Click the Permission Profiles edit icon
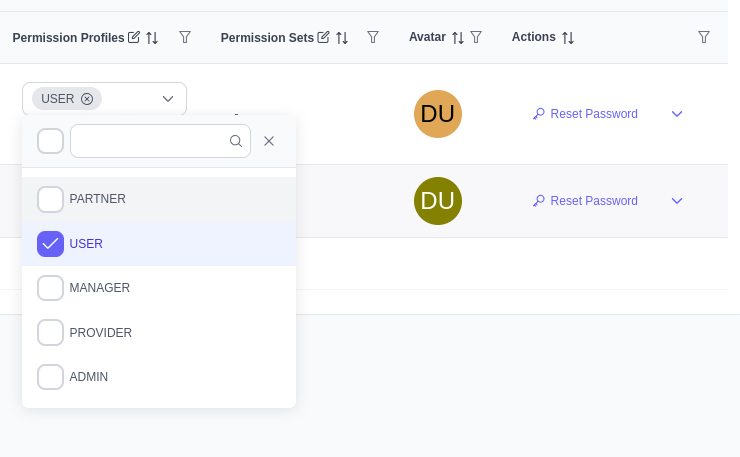Image resolution: width=740 pixels, height=457 pixels. pos(134,37)
